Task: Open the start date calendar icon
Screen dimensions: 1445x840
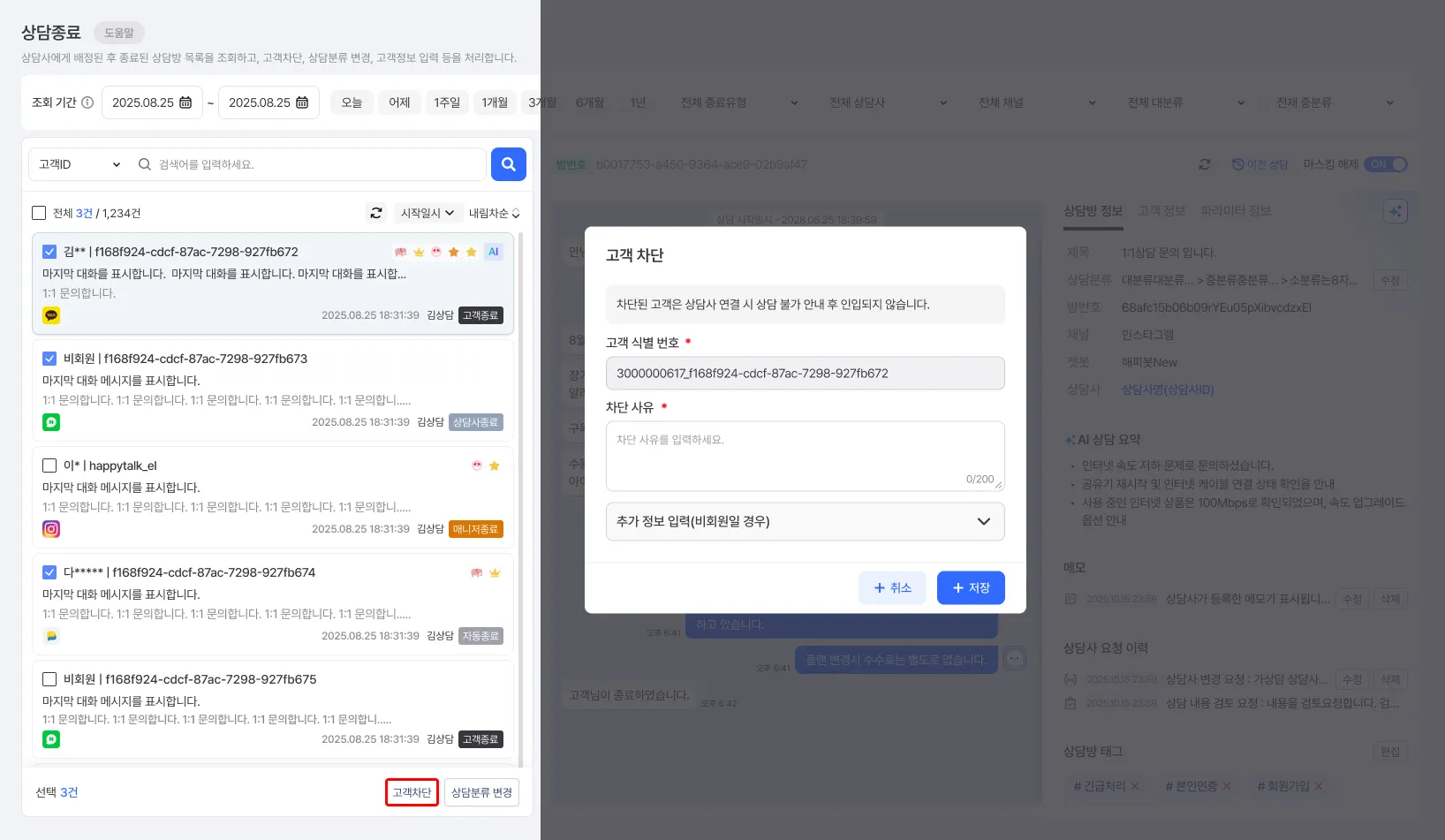Action: point(185,102)
